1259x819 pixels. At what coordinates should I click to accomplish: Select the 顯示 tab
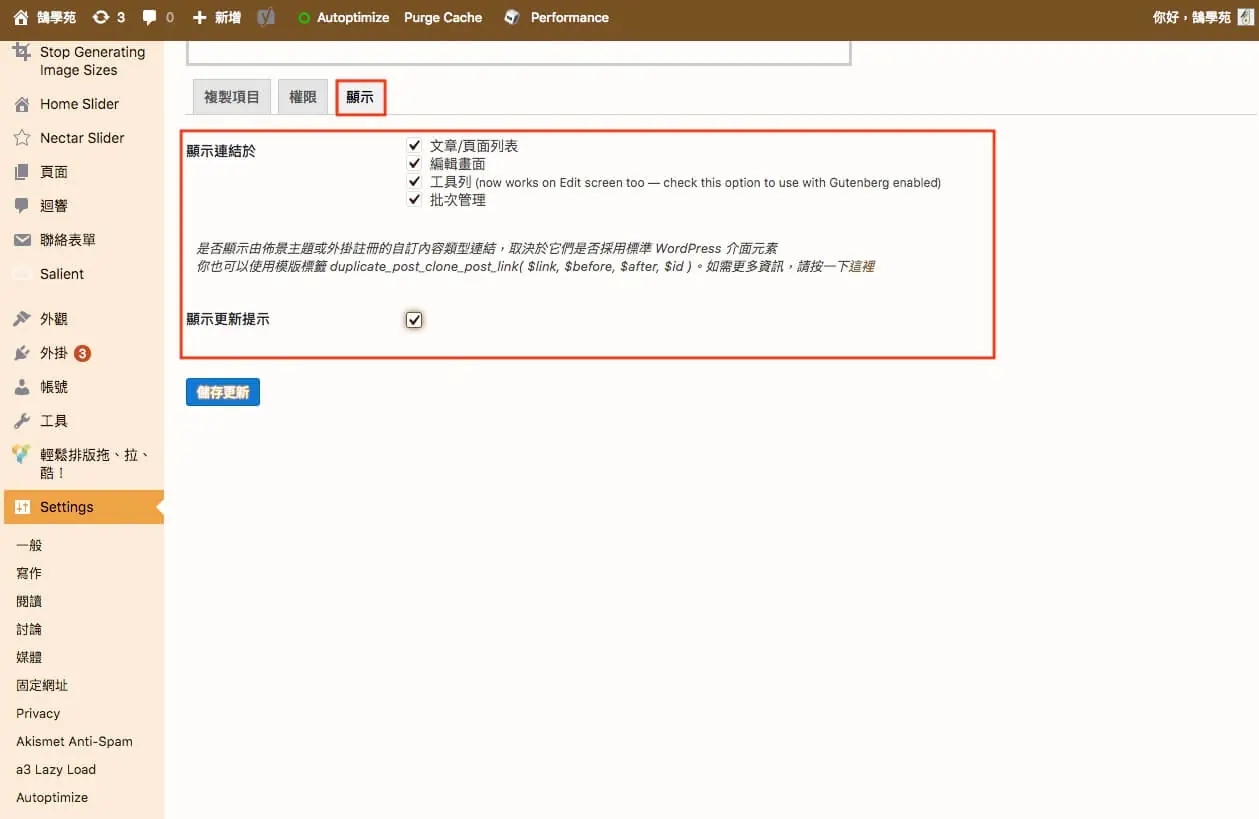[x=360, y=97]
